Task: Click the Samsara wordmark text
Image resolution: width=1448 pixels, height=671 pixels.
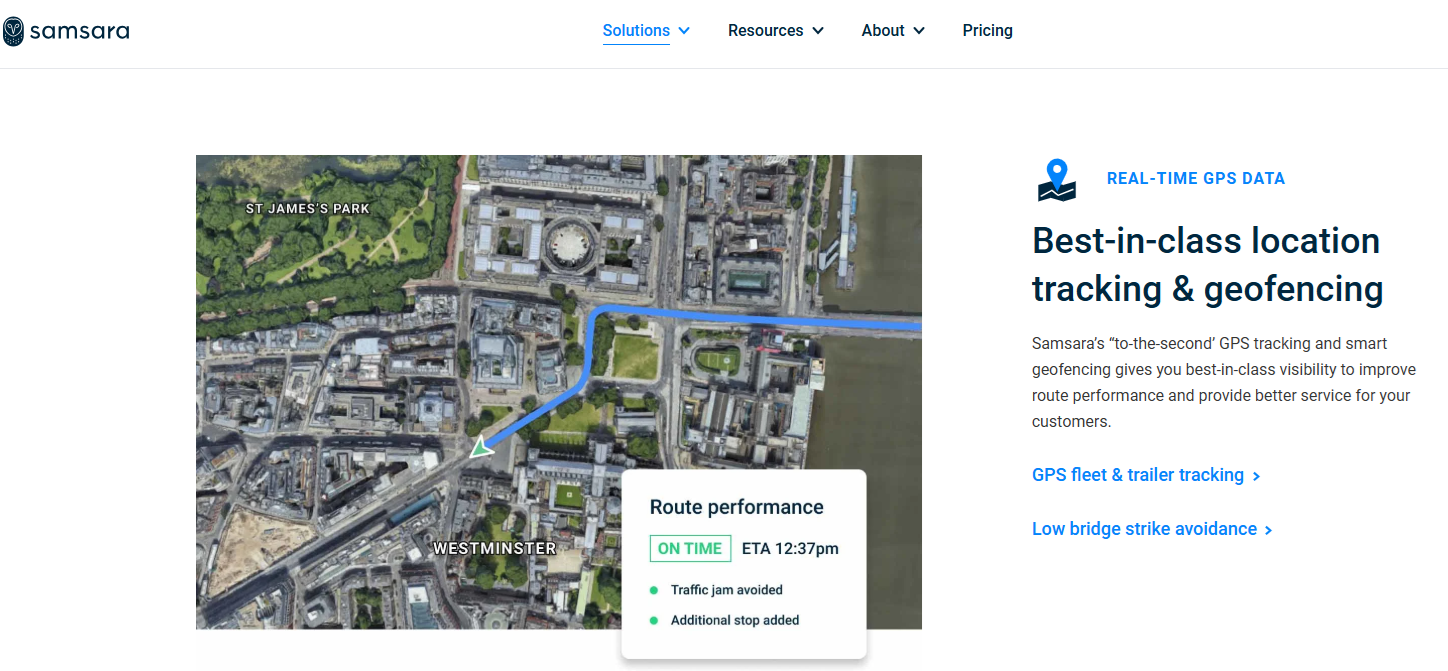Action: click(80, 31)
